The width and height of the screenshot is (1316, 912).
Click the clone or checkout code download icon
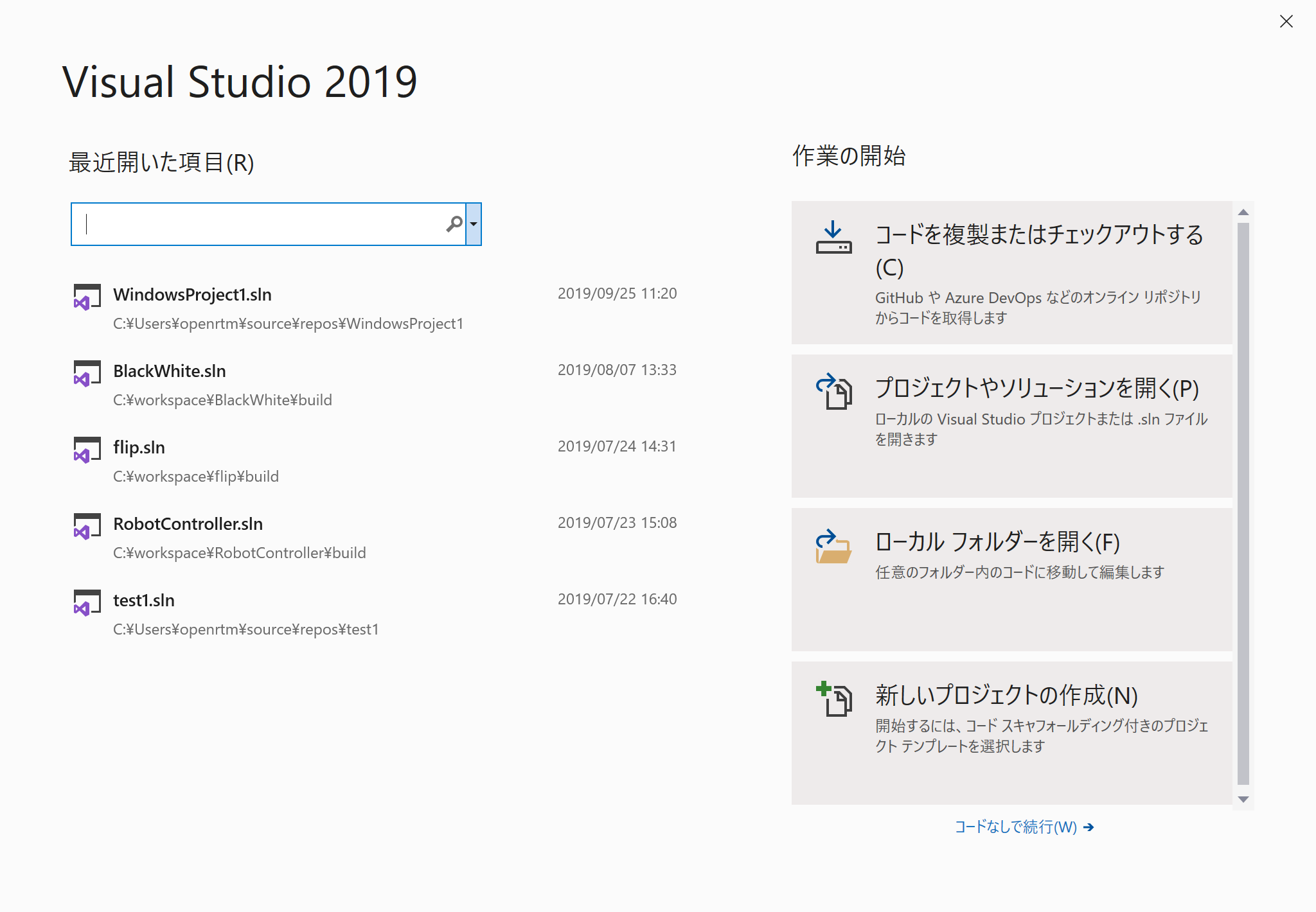pyautogui.click(x=833, y=238)
